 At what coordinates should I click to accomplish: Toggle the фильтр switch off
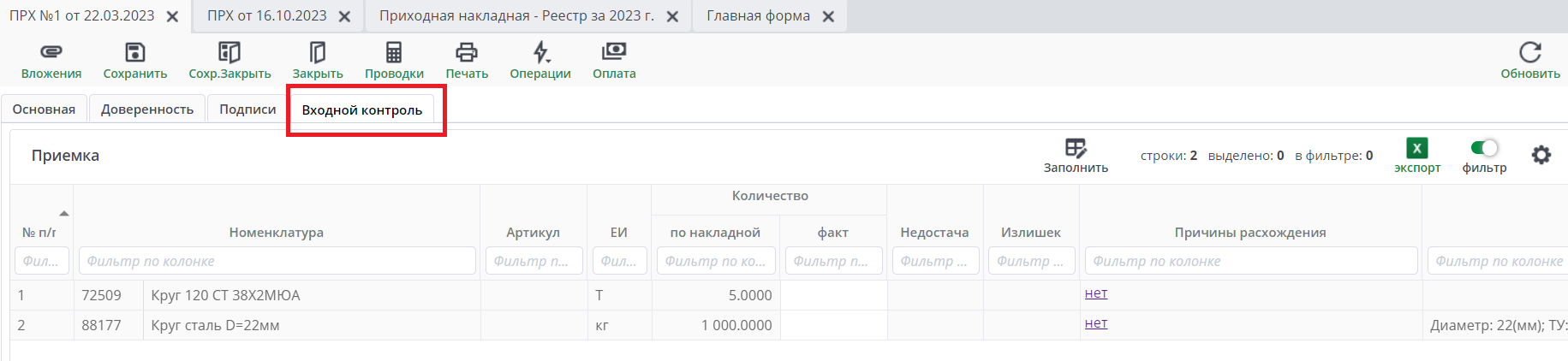click(1484, 148)
